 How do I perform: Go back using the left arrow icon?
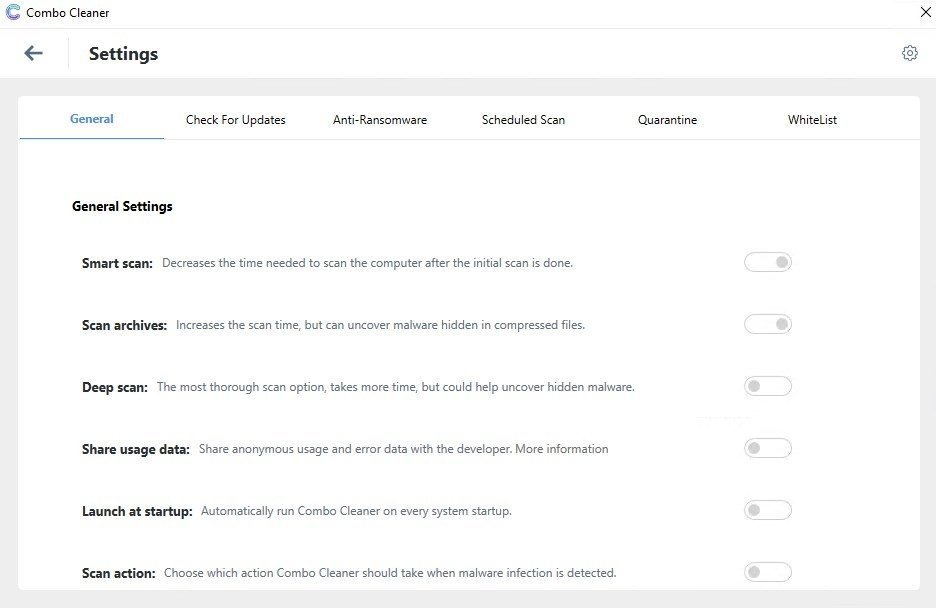click(x=33, y=53)
